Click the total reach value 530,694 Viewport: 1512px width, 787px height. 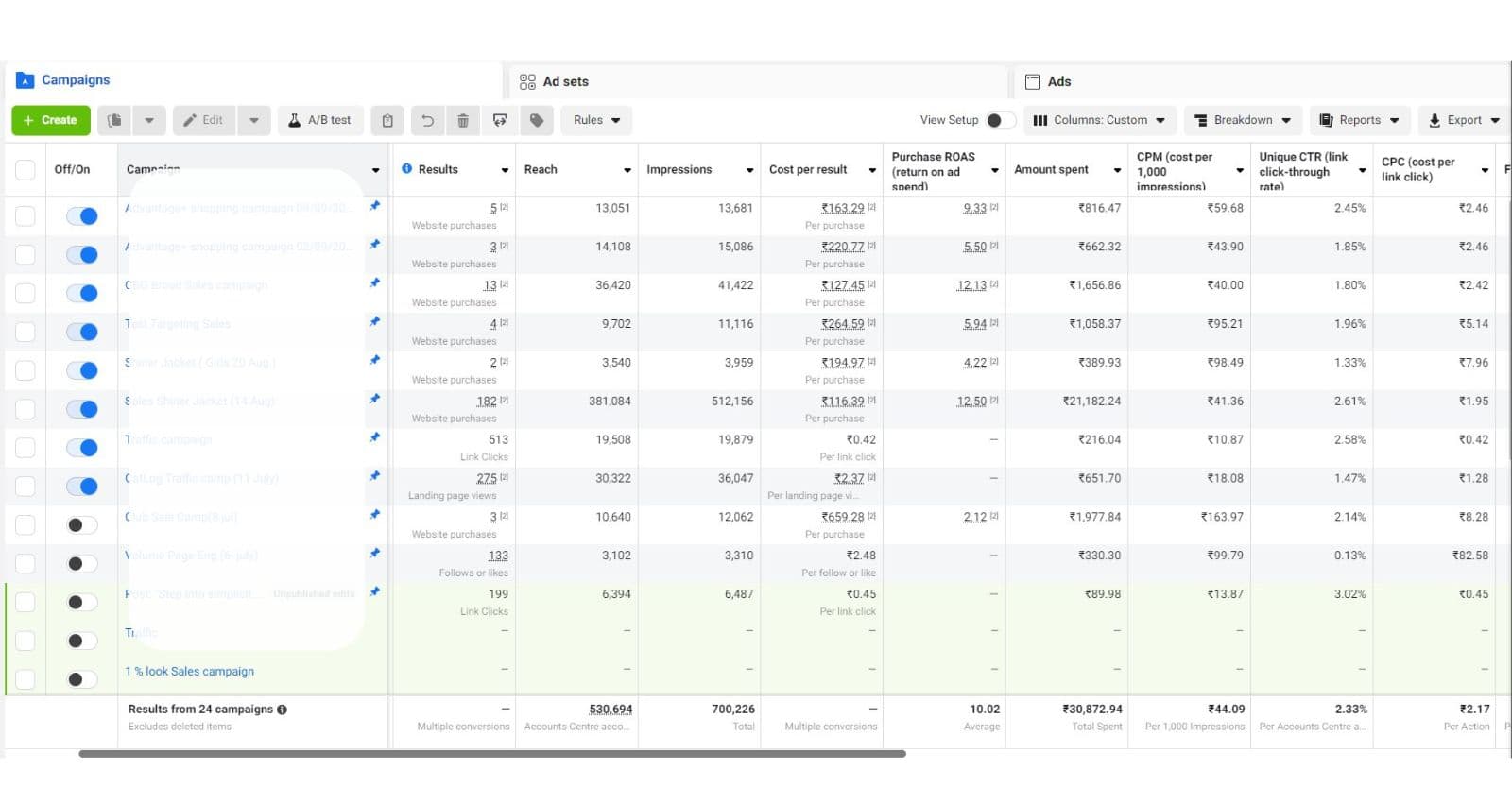(610, 710)
